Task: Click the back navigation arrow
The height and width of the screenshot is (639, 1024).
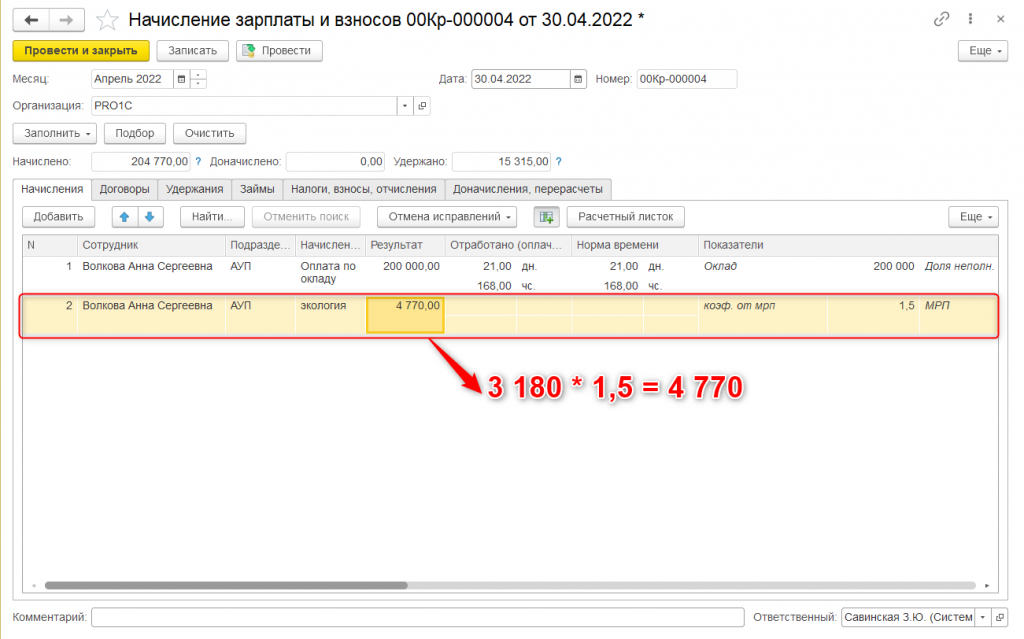Action: pos(31,19)
